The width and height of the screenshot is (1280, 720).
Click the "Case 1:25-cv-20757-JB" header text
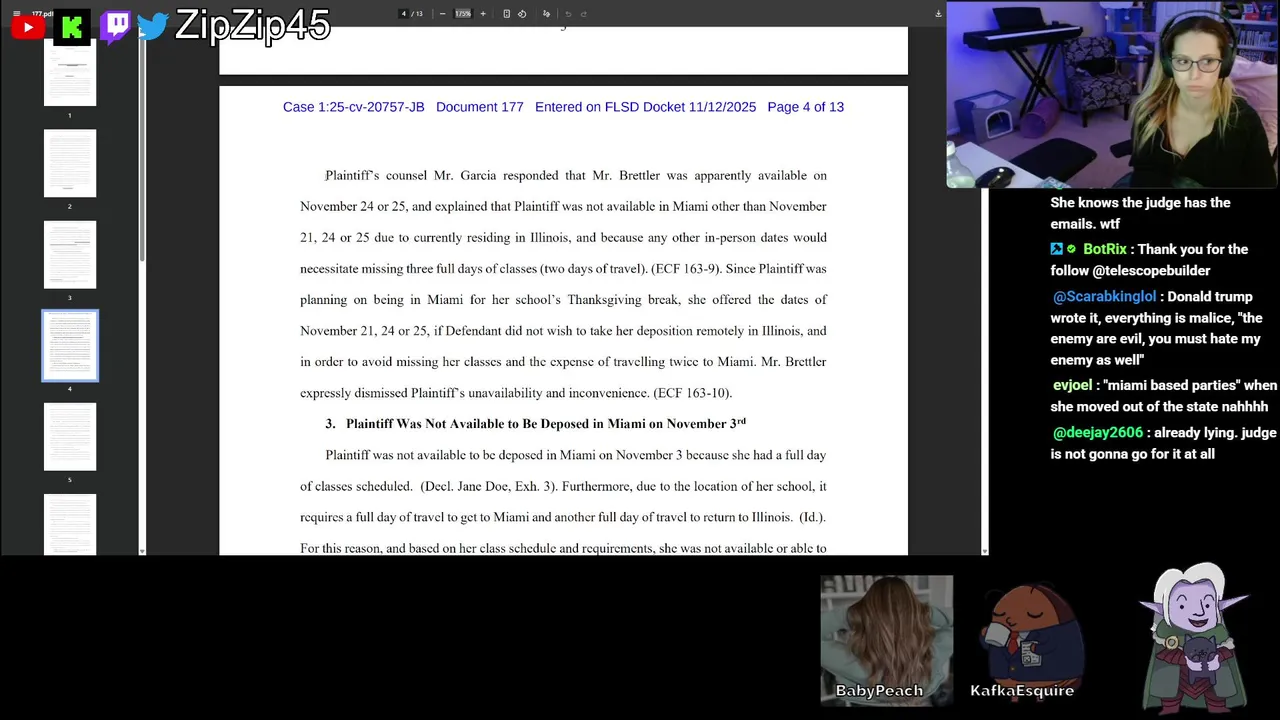tap(353, 107)
